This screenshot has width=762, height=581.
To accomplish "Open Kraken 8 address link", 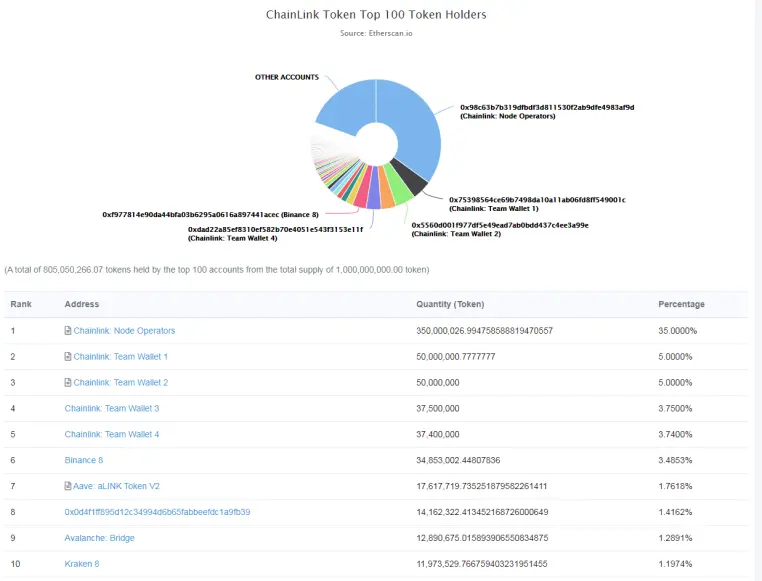I will (x=82, y=564).
